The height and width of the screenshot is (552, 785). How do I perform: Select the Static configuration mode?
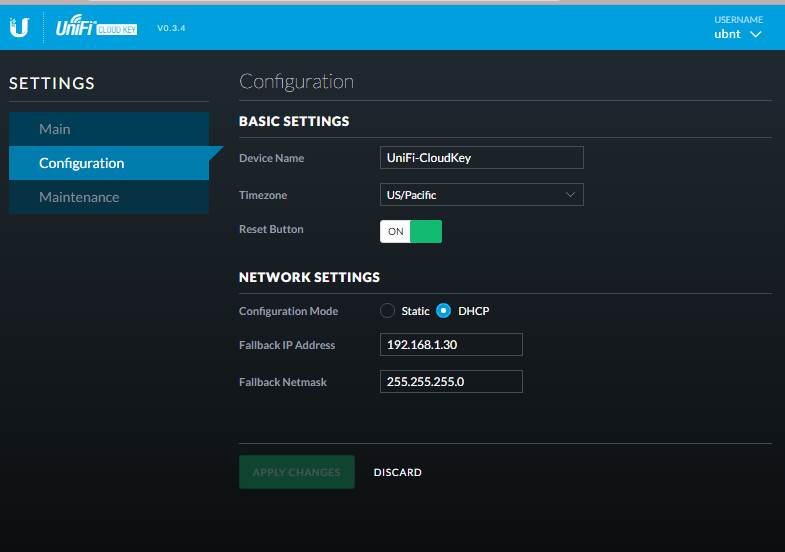[387, 311]
